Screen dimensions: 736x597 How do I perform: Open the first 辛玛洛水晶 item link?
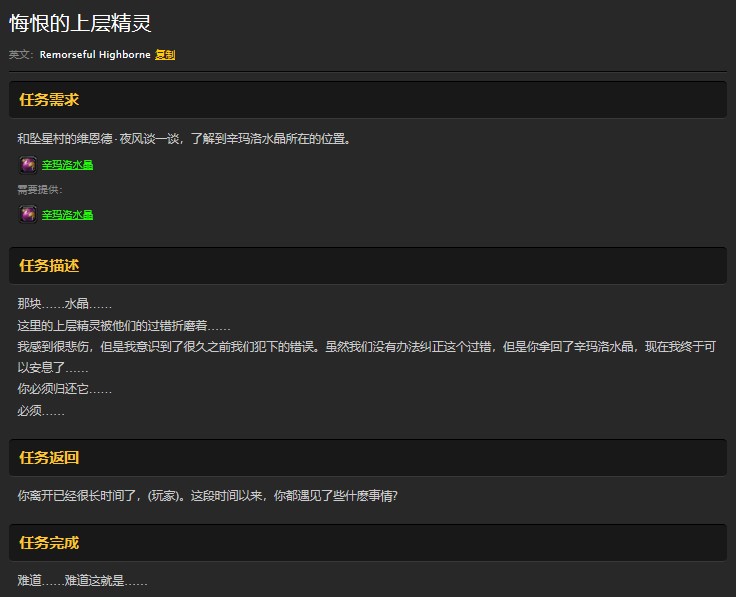click(x=67, y=165)
